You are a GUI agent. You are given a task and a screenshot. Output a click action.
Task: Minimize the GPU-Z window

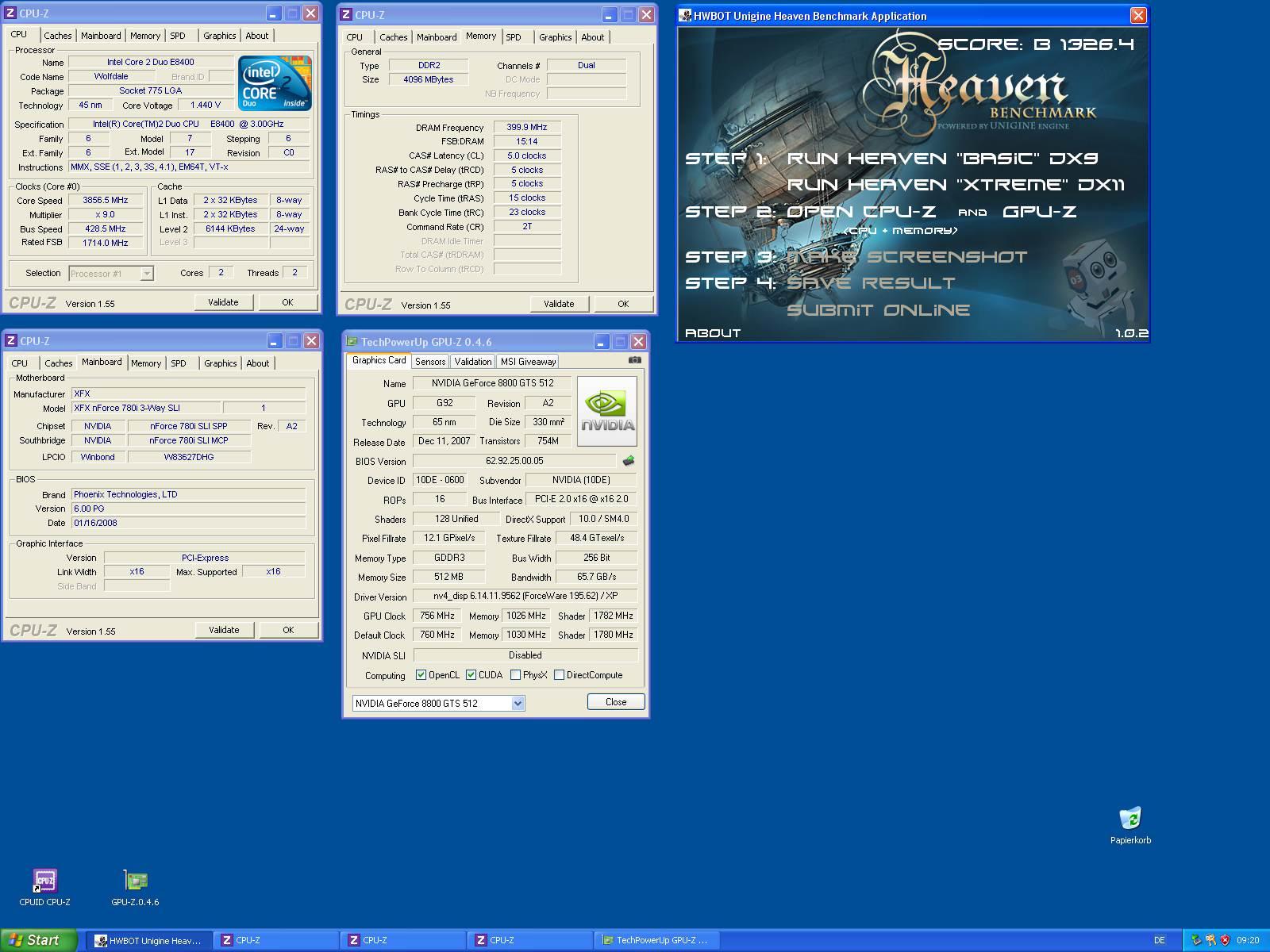(601, 342)
